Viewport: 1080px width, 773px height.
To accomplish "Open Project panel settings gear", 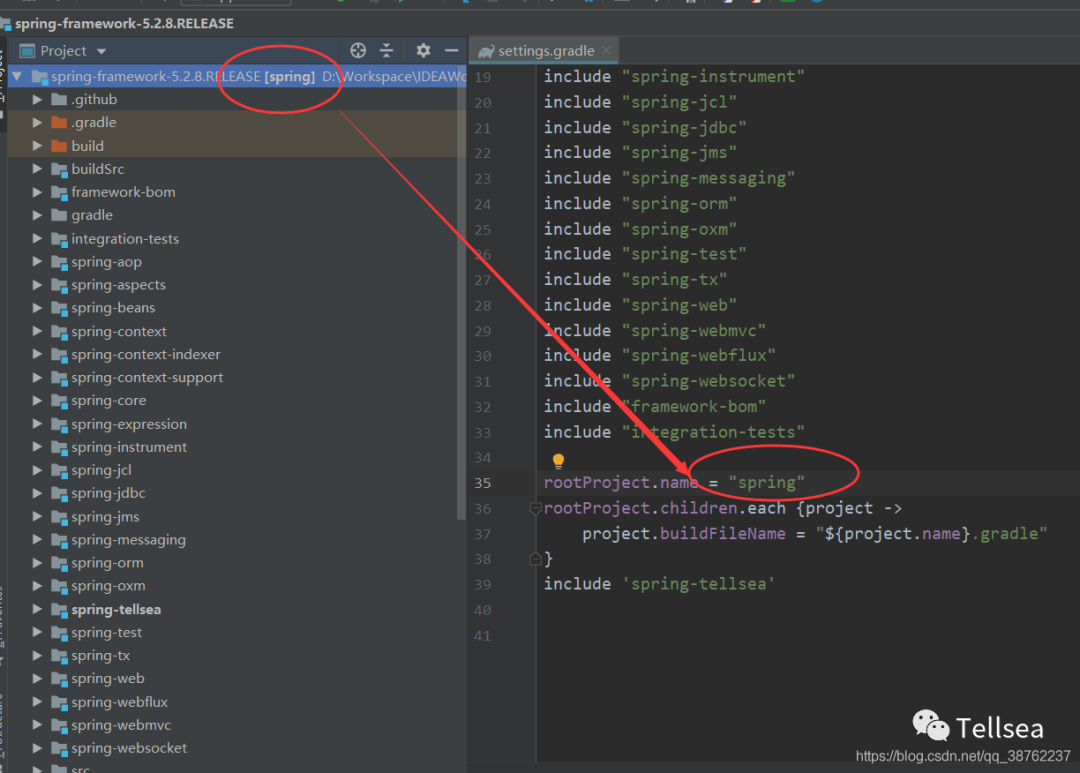I will [423, 50].
